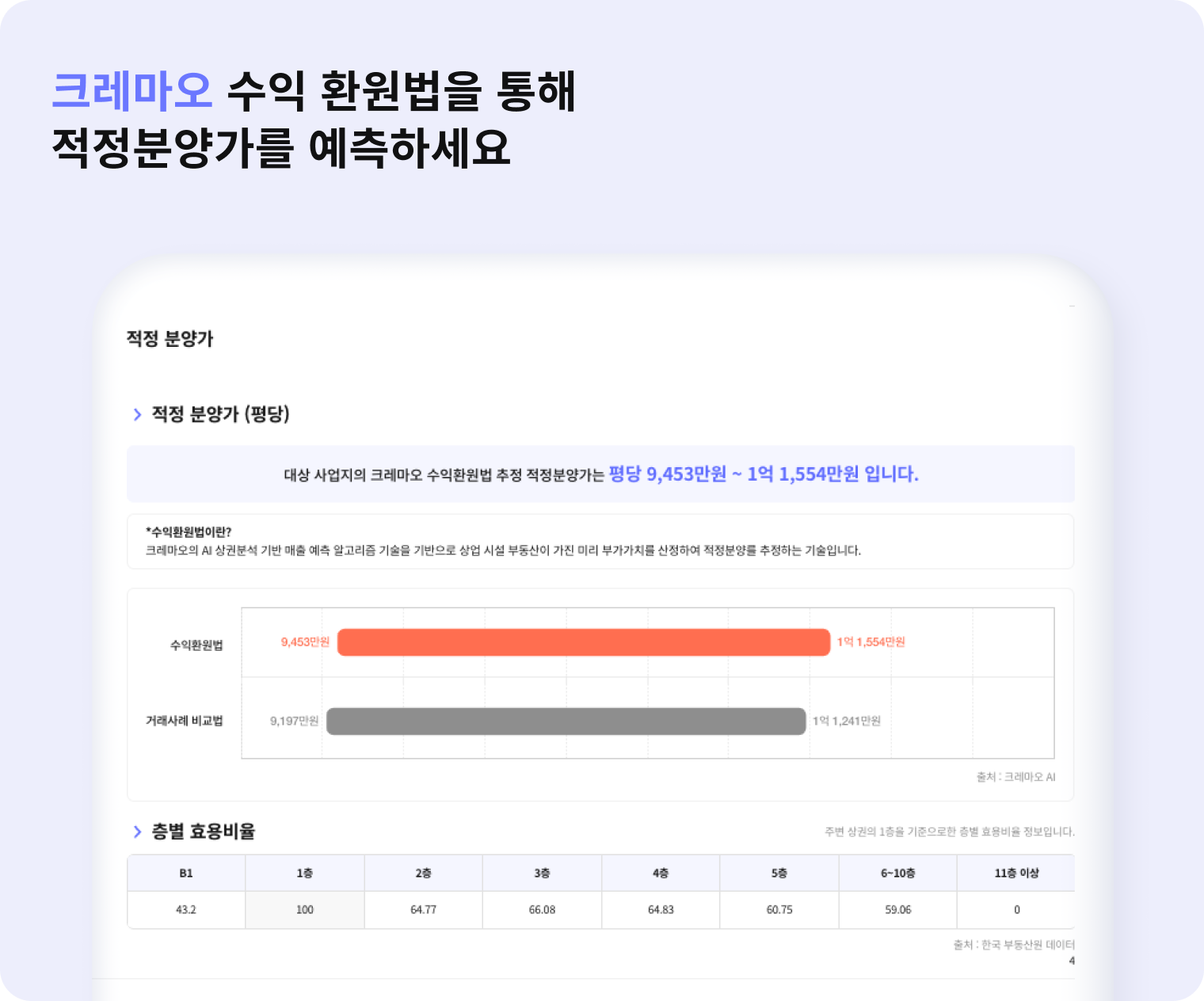Click the 1억 1,241만원 chart label
Image resolution: width=1204 pixels, height=1001 pixels.
click(x=847, y=721)
